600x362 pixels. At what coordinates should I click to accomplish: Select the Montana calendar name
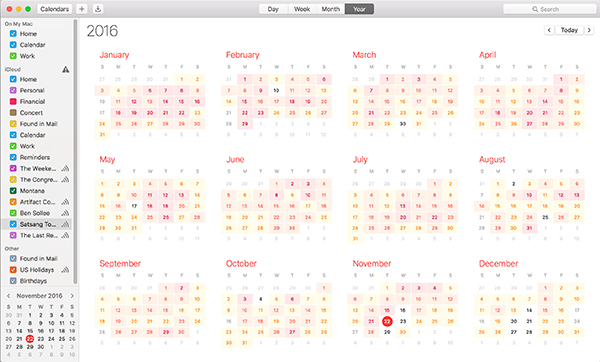tap(32, 191)
